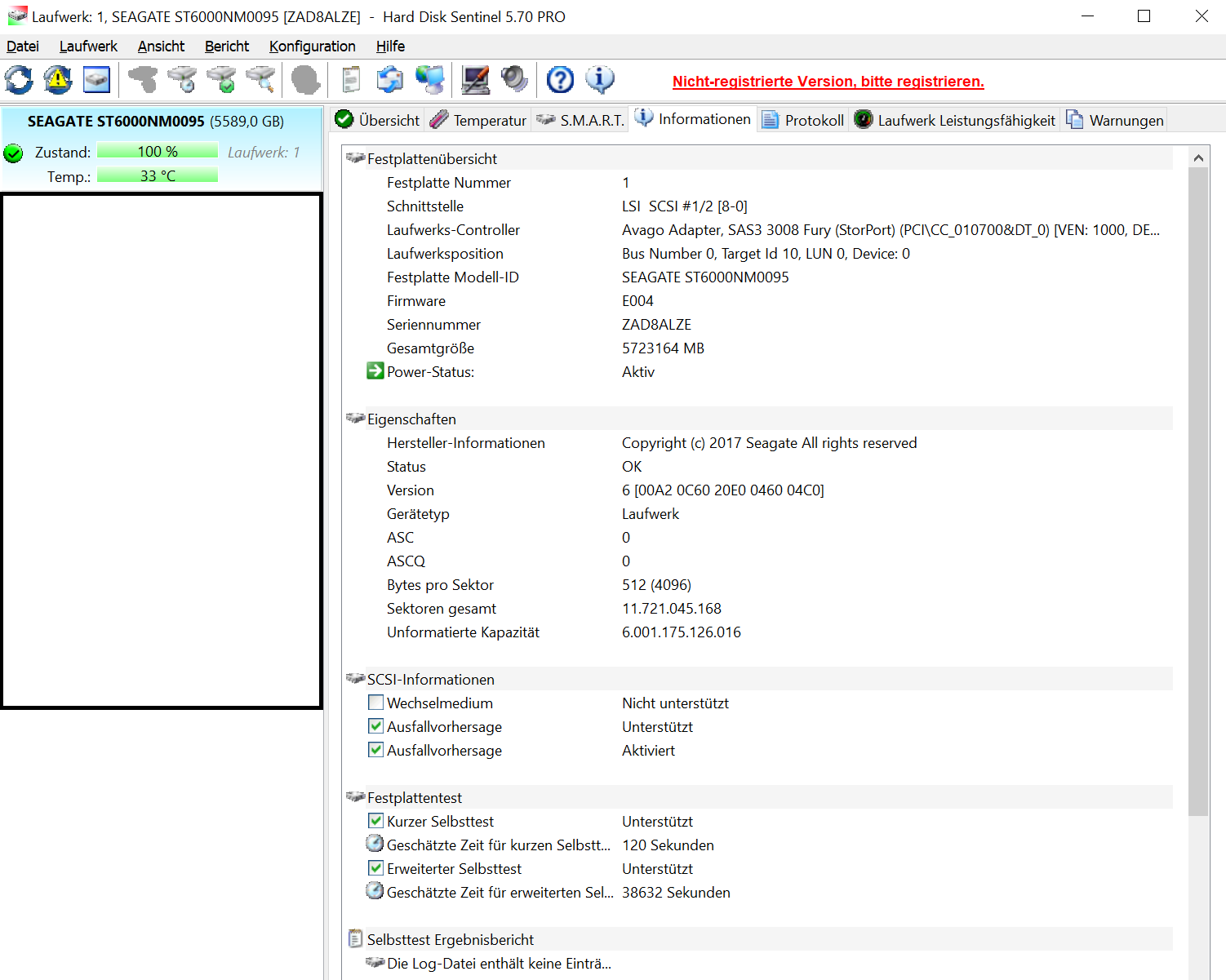Open the Bericht menu
1226x980 pixels.
pyautogui.click(x=227, y=47)
